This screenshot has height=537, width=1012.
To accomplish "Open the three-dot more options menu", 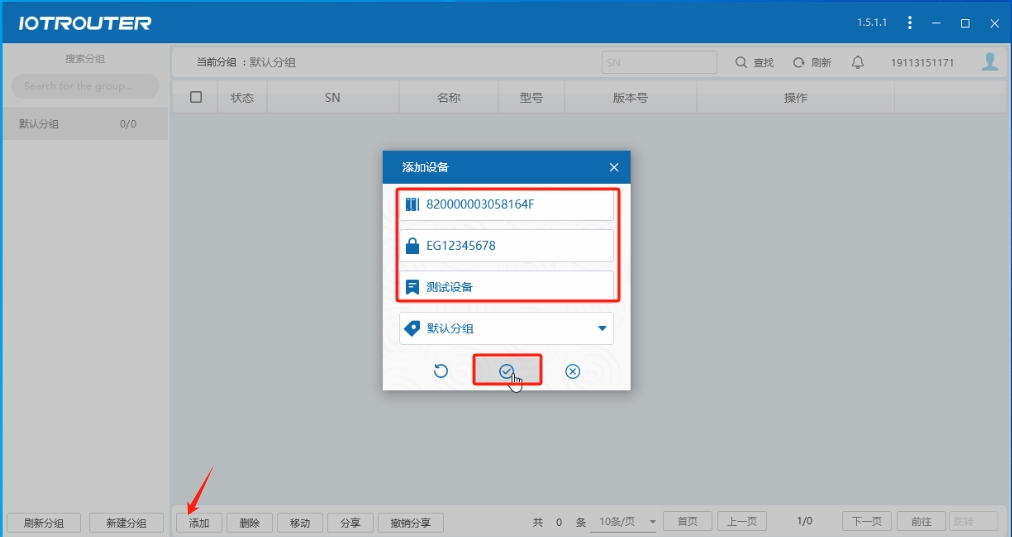I will 909,23.
